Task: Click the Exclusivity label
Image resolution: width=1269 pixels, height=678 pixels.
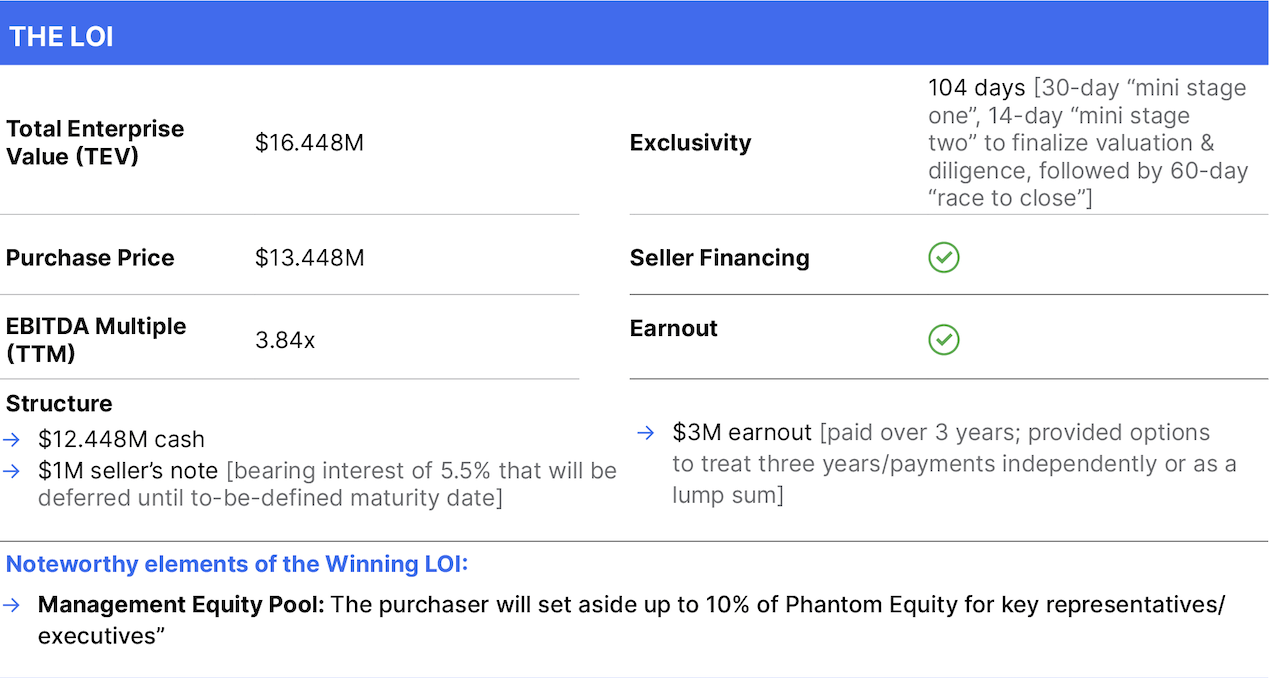Action: coord(690,143)
